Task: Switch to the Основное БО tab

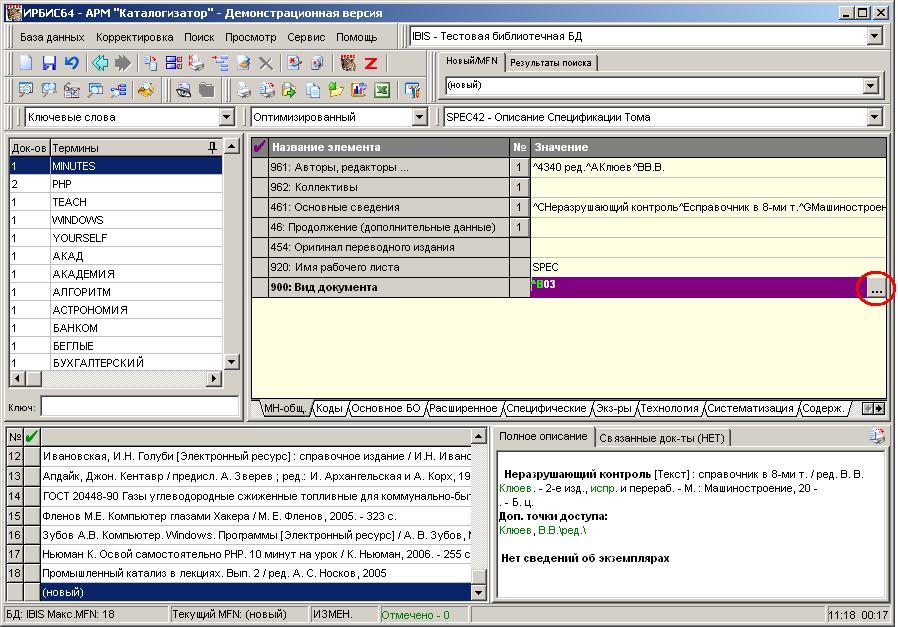Action: [386, 408]
